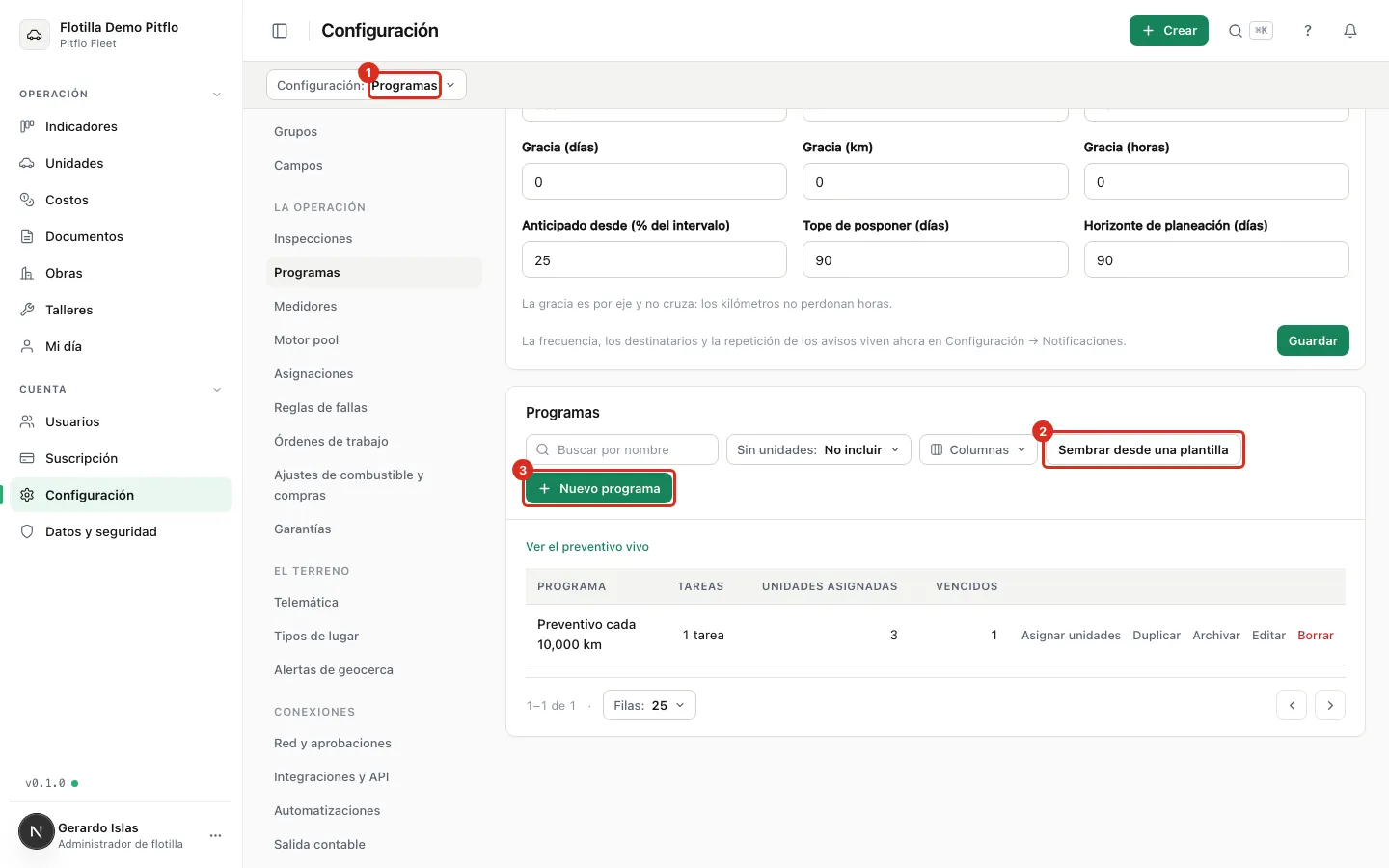
Task: Open user menu three-dots for Gerardo Islas
Action: pos(215,835)
